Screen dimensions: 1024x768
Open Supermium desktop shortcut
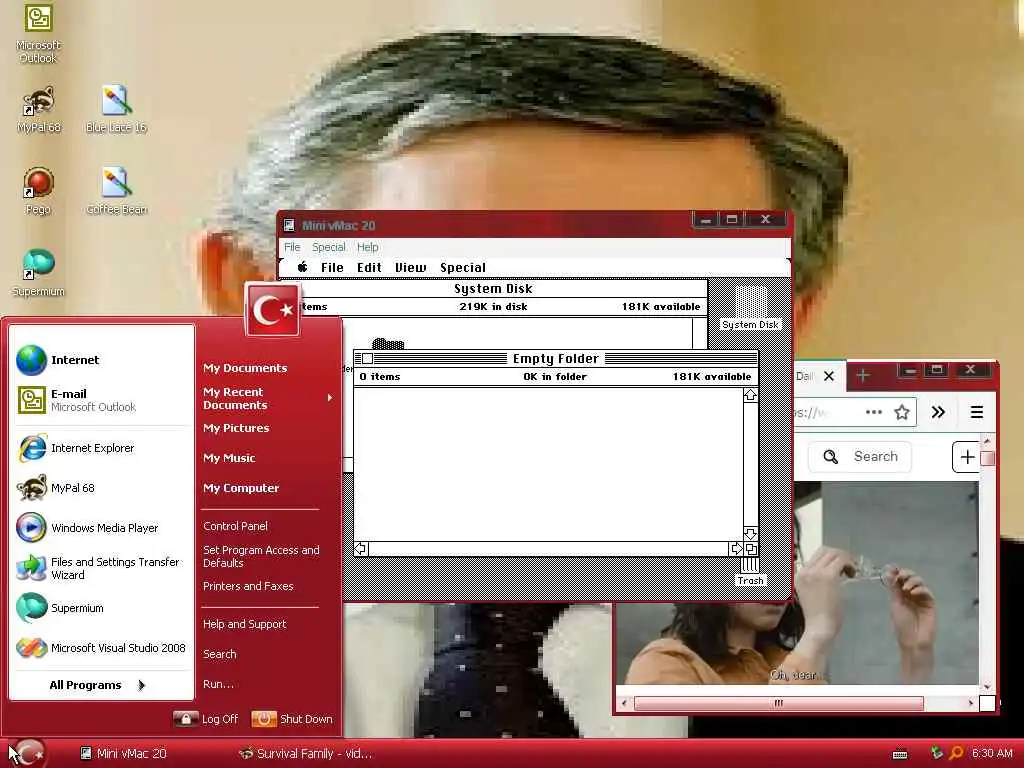[38, 273]
